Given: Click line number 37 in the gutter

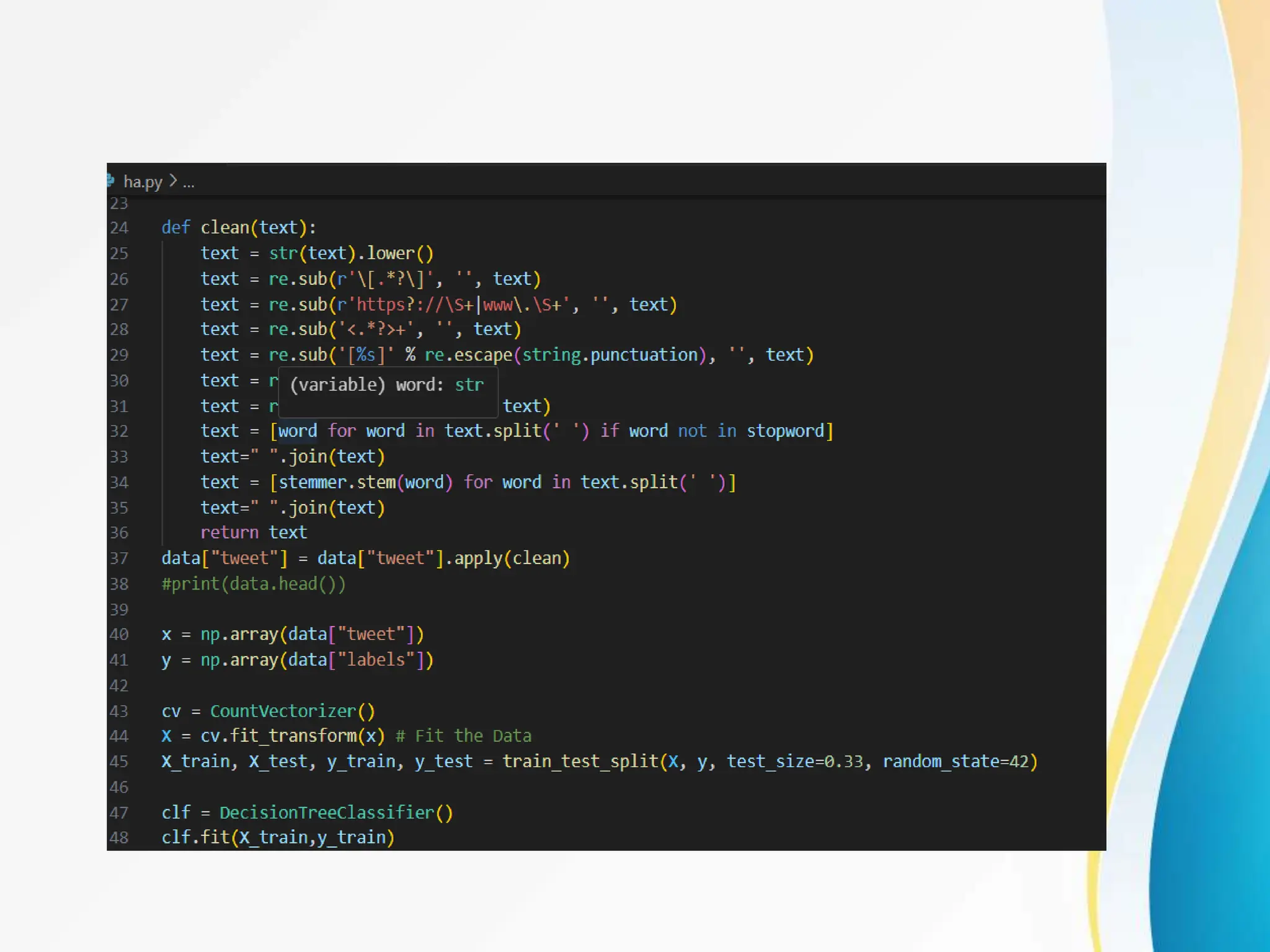Looking at the screenshot, I should coord(119,558).
